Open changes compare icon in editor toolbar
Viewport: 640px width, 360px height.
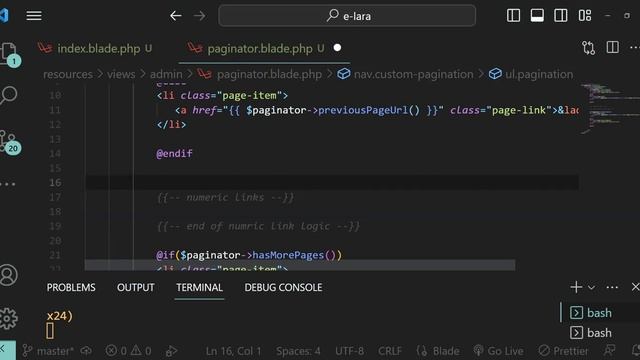coord(589,48)
